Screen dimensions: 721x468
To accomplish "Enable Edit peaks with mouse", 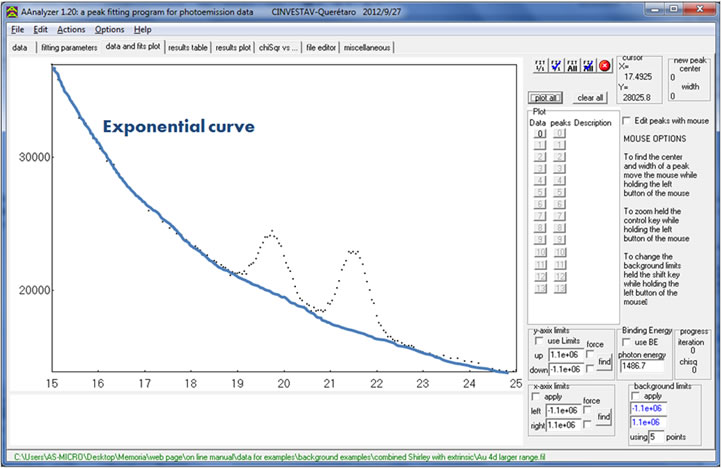I will tap(627, 120).
